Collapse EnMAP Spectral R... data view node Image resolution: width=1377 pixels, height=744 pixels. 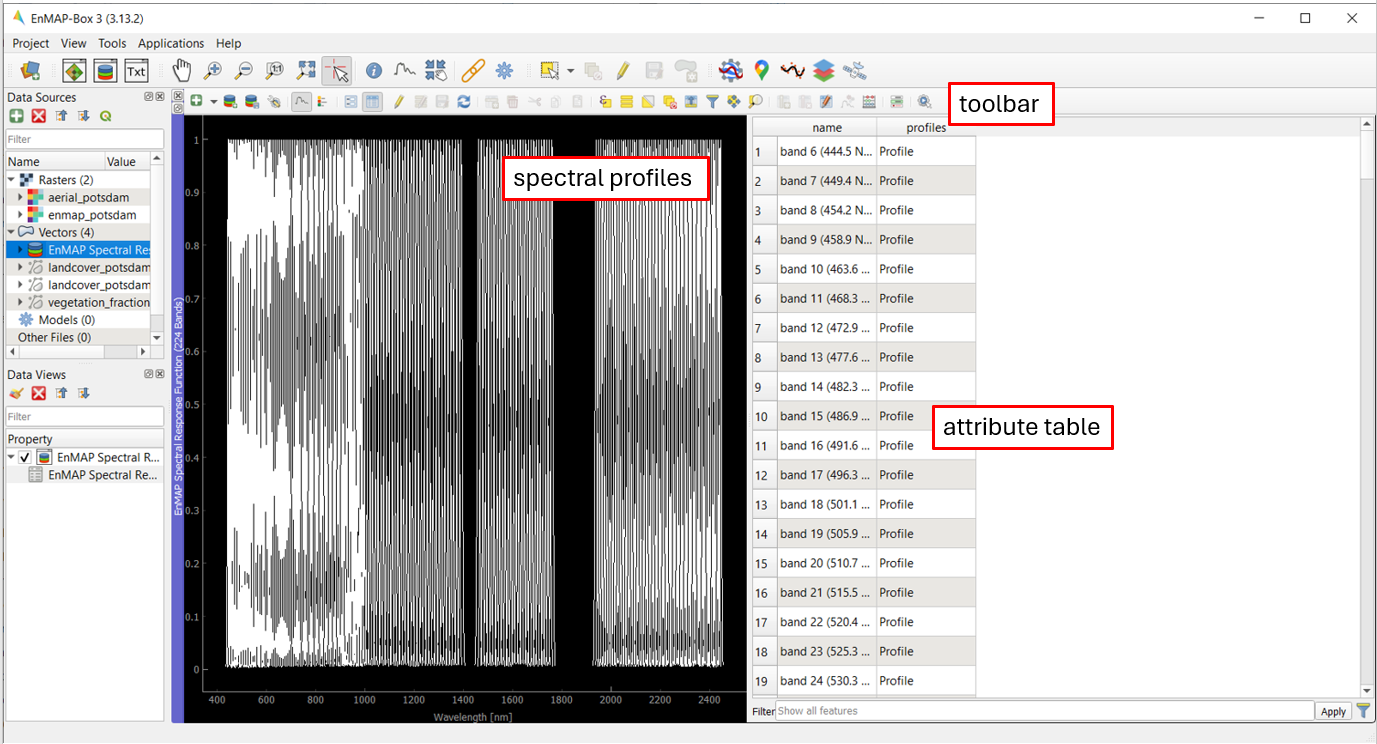[x=12, y=457]
